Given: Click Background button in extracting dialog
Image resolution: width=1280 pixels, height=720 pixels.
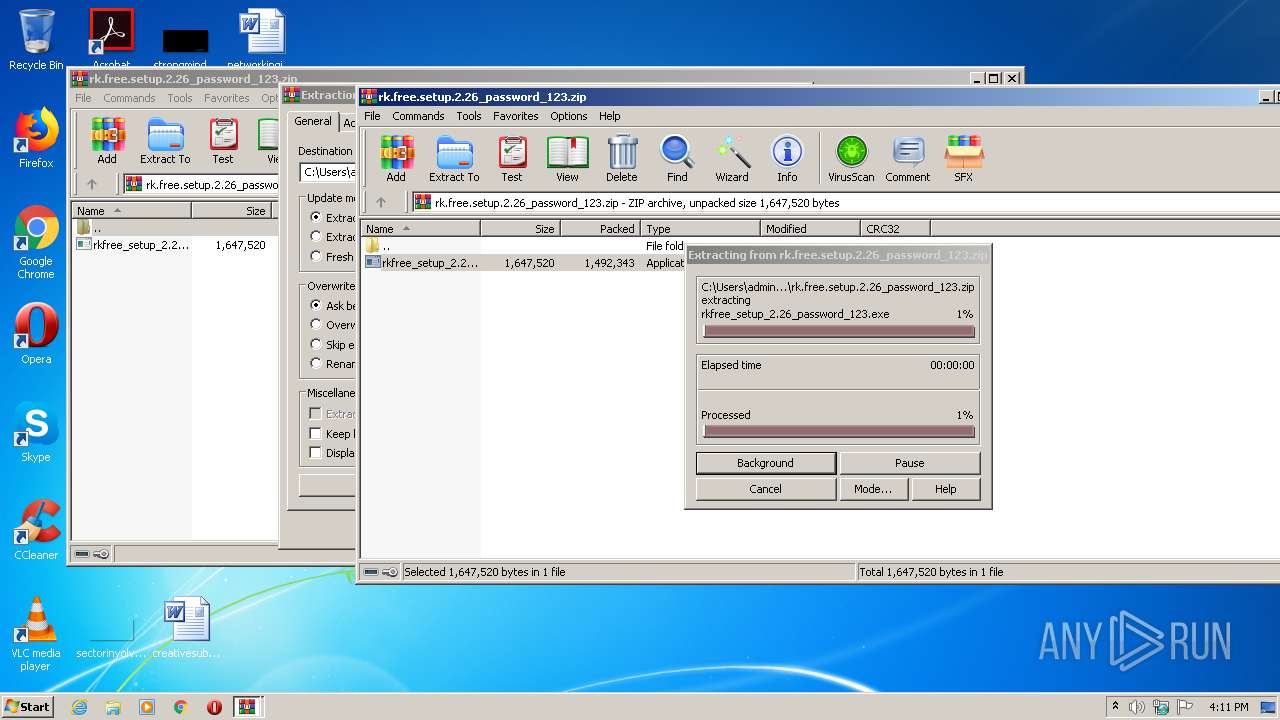Looking at the screenshot, I should click(765, 463).
